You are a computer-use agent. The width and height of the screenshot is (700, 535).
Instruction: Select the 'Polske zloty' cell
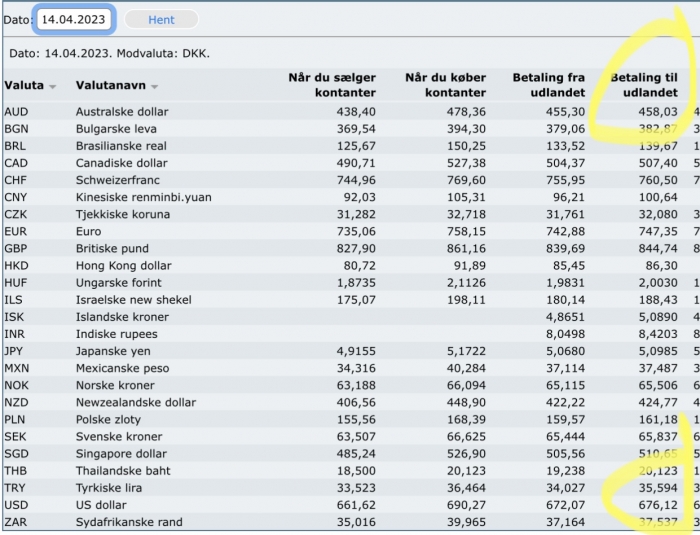(108, 420)
